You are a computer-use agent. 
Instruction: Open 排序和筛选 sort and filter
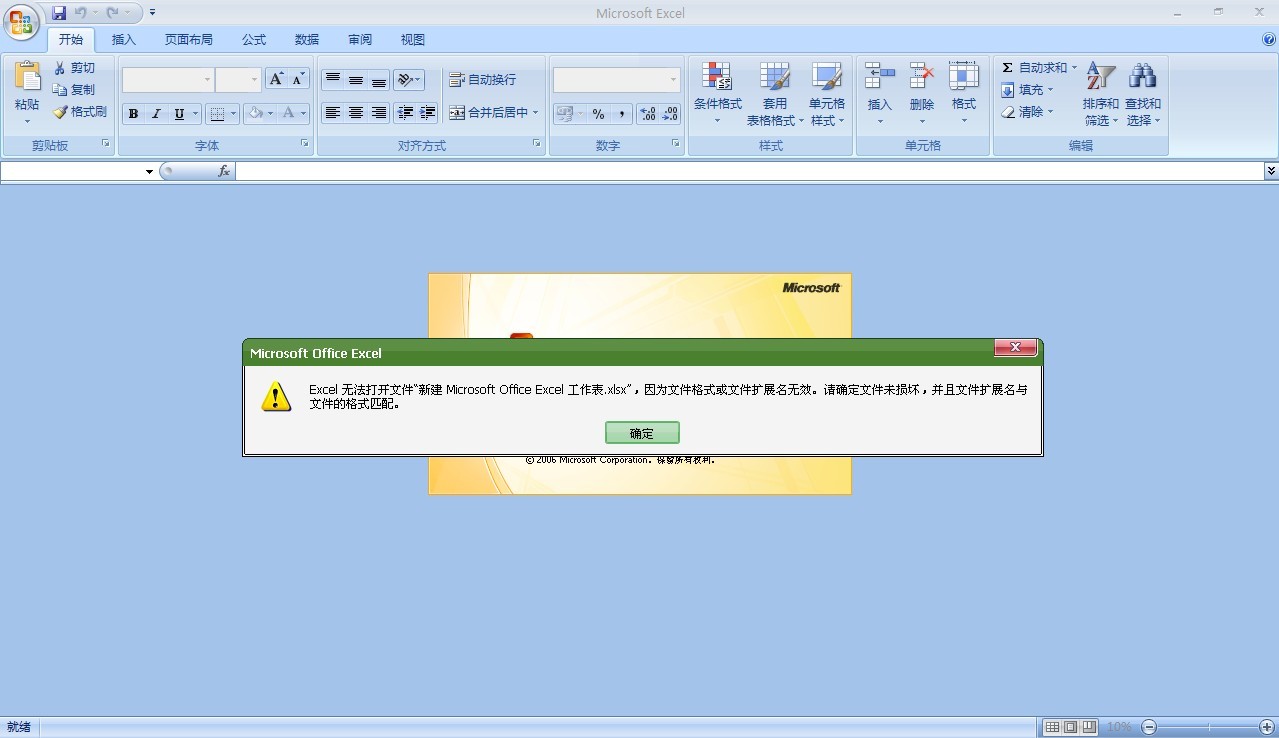tap(1100, 94)
